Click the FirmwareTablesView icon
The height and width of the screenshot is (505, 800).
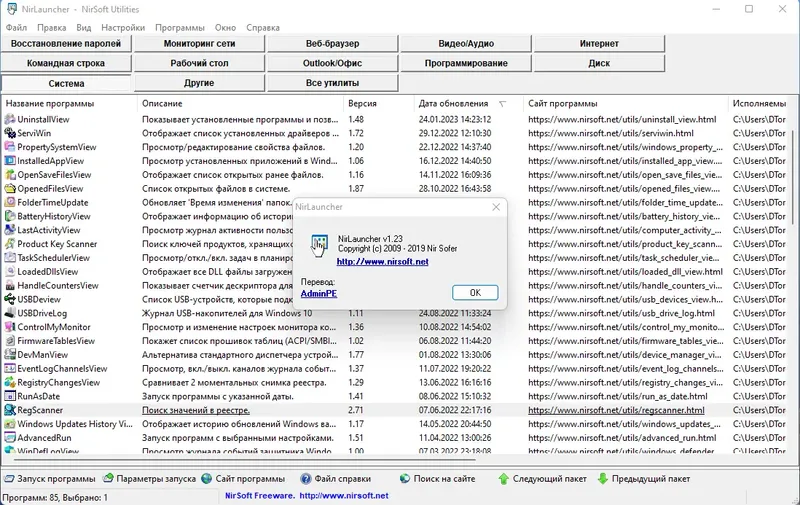click(x=10, y=341)
